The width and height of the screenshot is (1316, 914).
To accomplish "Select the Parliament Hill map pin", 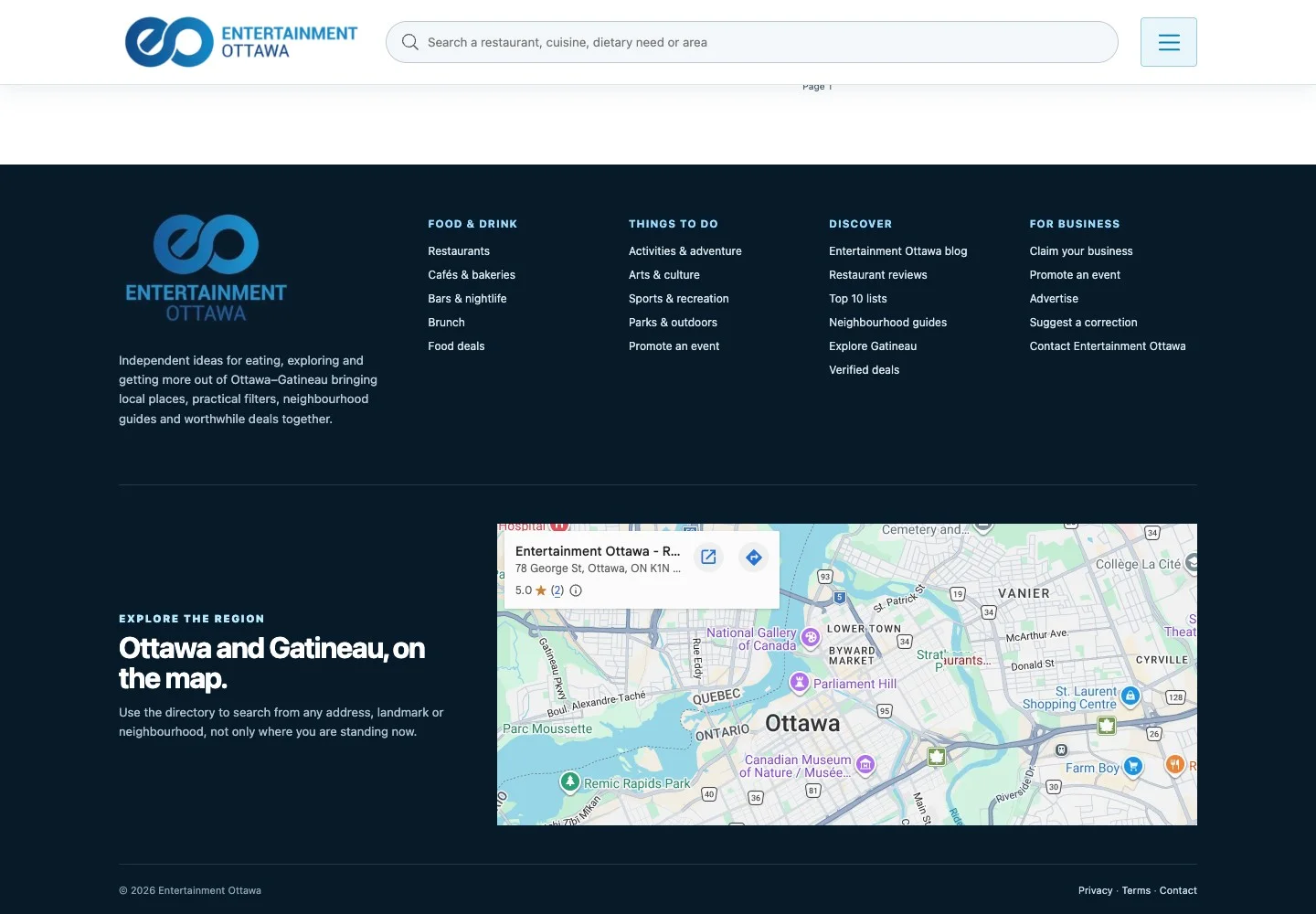I will point(799,683).
